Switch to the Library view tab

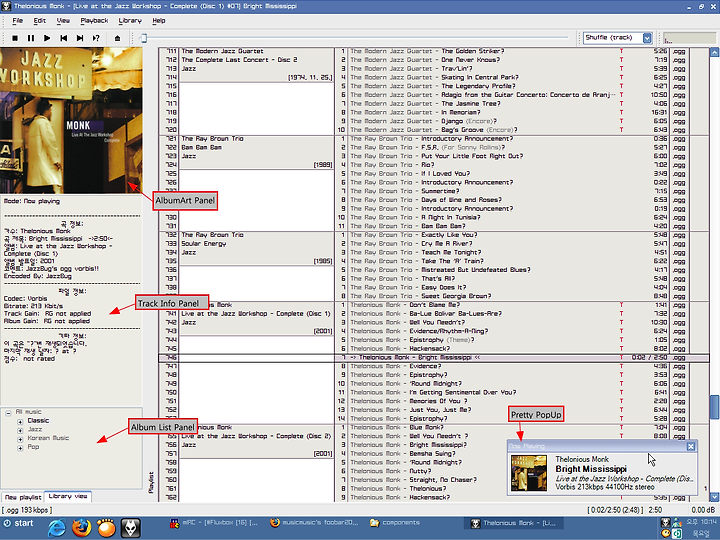pos(68,496)
